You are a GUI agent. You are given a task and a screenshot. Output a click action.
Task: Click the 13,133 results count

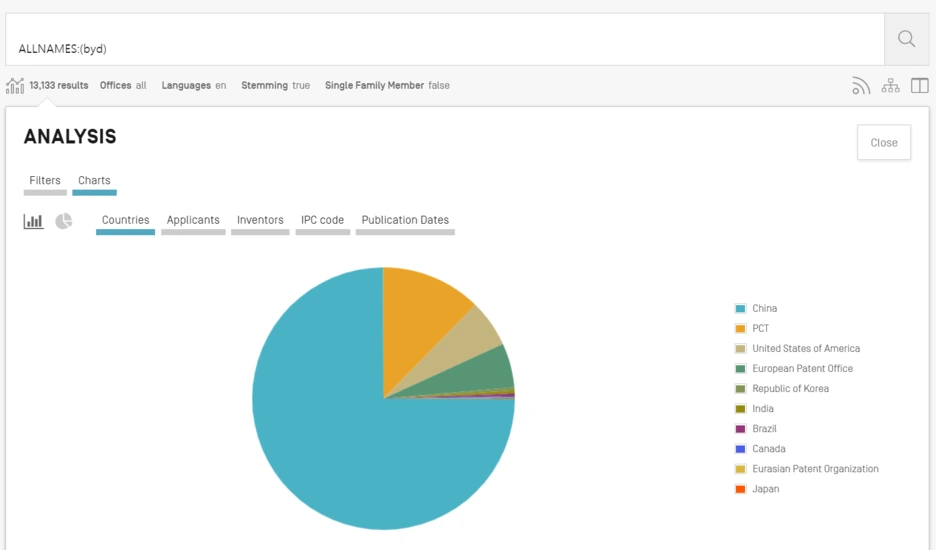pos(58,85)
